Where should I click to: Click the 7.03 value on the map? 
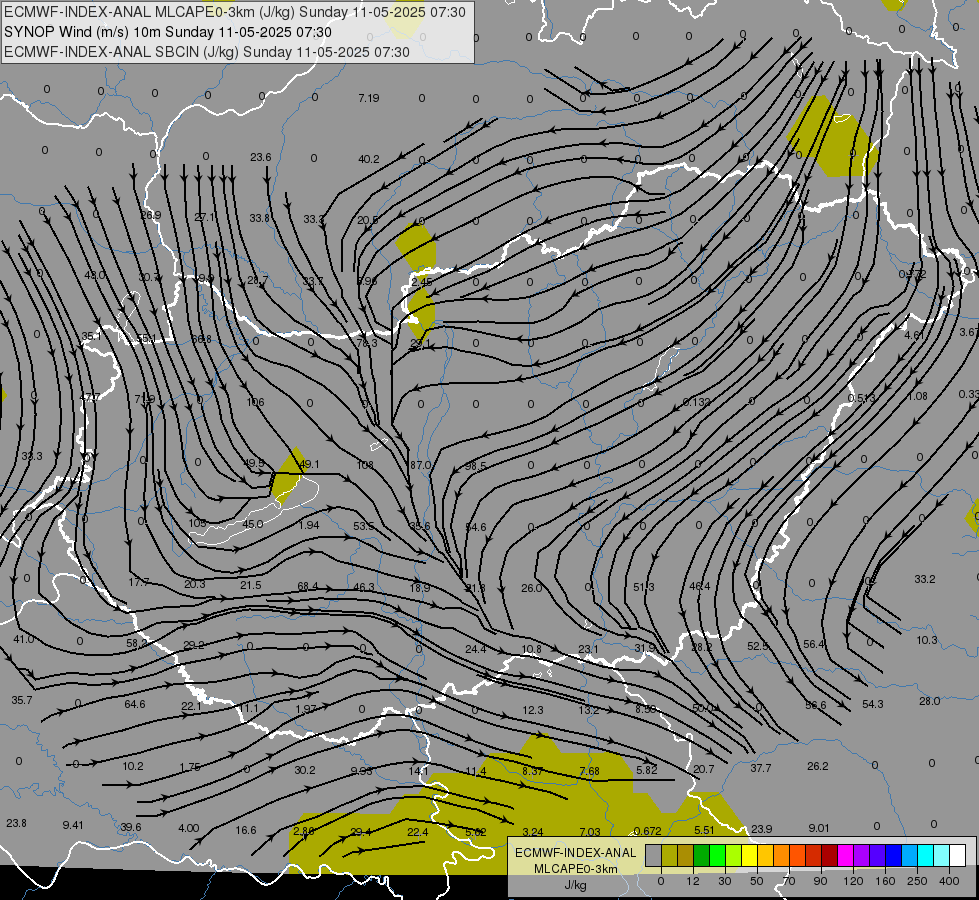(x=589, y=832)
